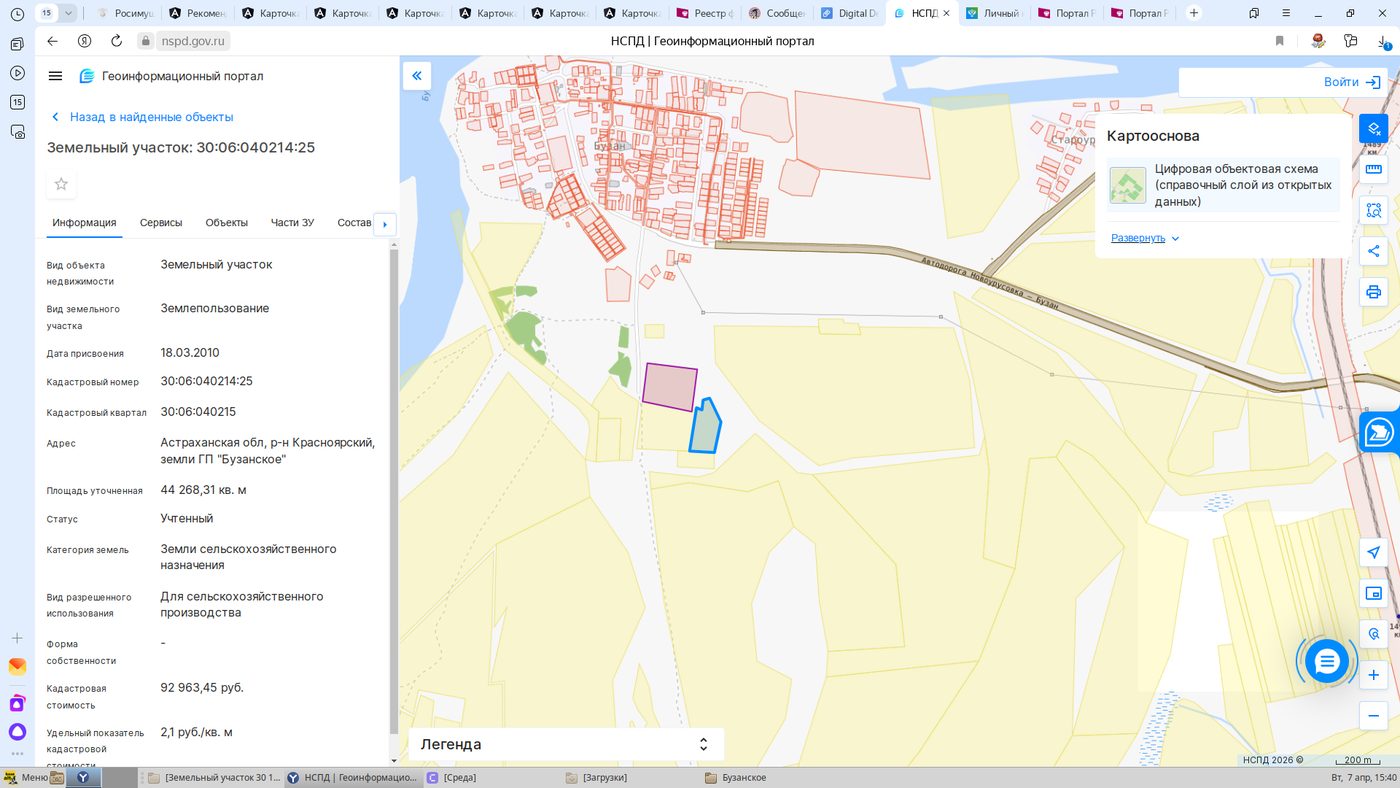This screenshot has width=1400, height=788.
Task: Click the cadastral cost 92 963,45 руб.
Action: click(x=202, y=687)
